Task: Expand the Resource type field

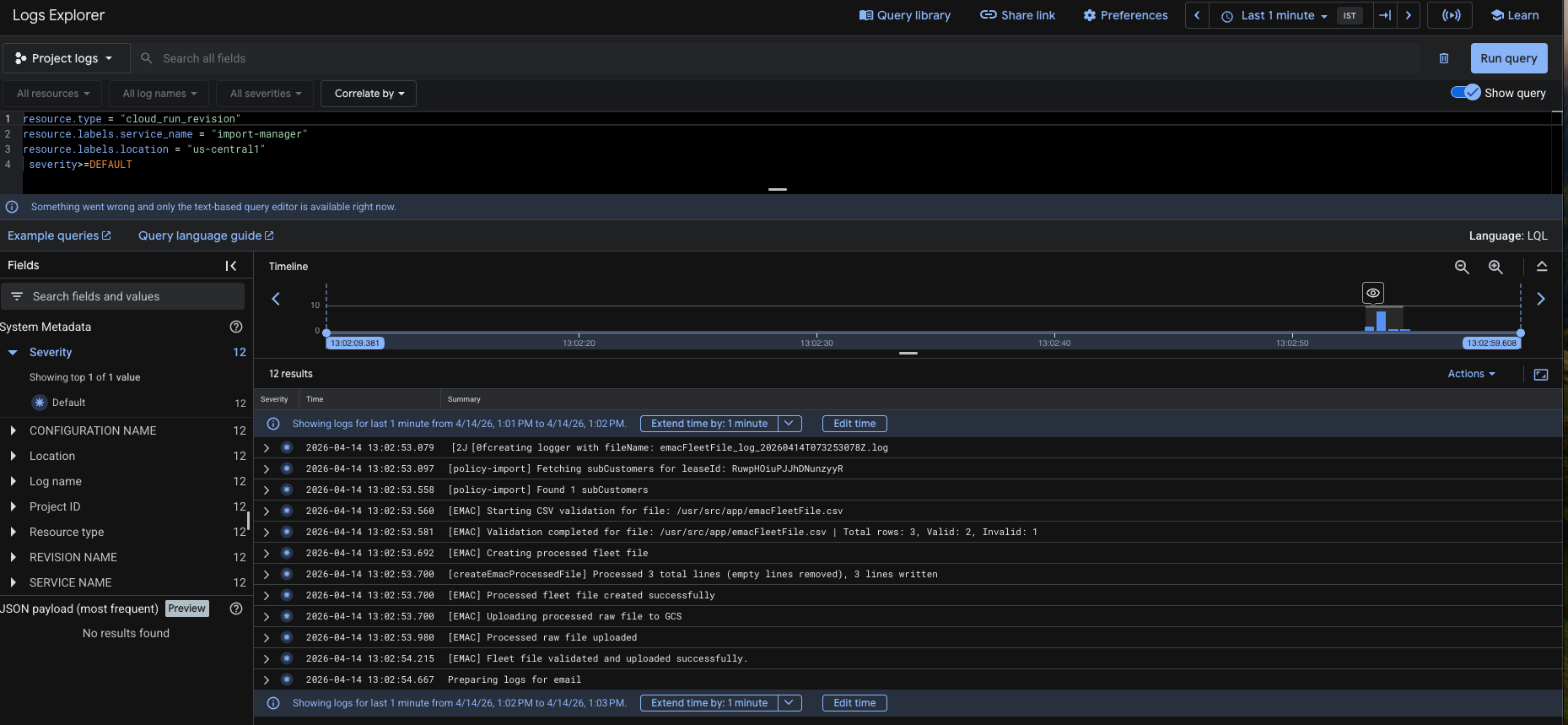Action: coord(13,532)
